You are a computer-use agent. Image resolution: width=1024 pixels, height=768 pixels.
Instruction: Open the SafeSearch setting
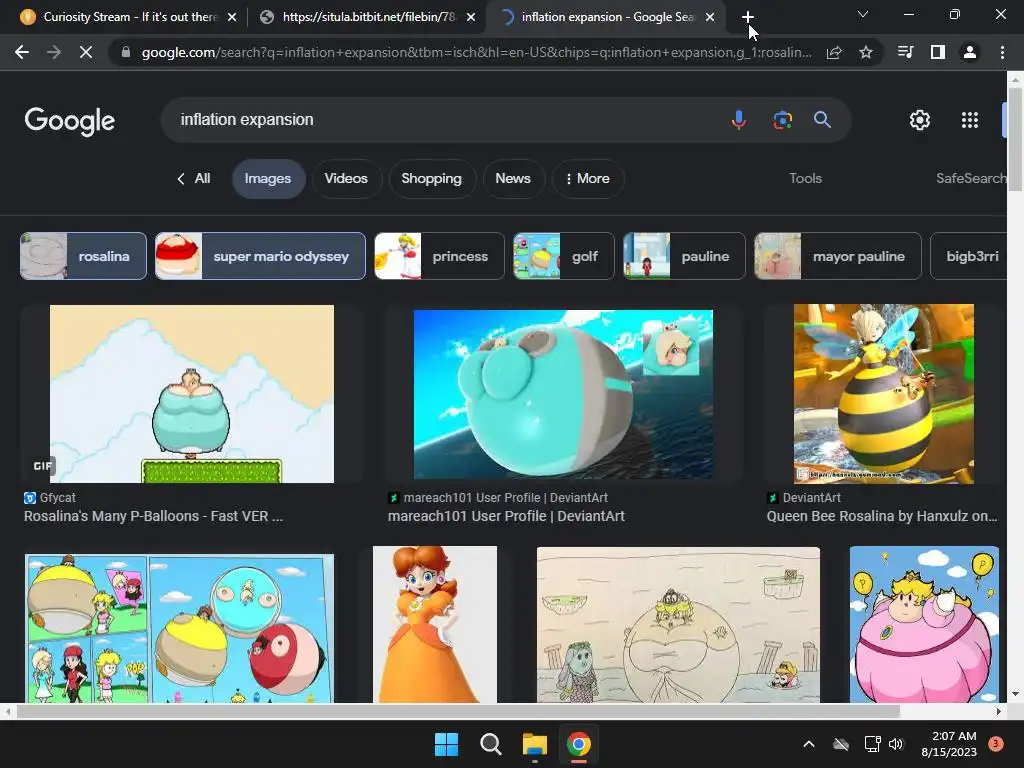(971, 178)
